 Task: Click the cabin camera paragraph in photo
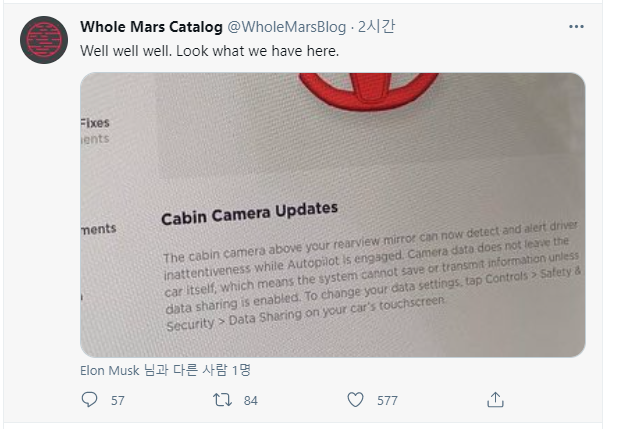[370, 278]
